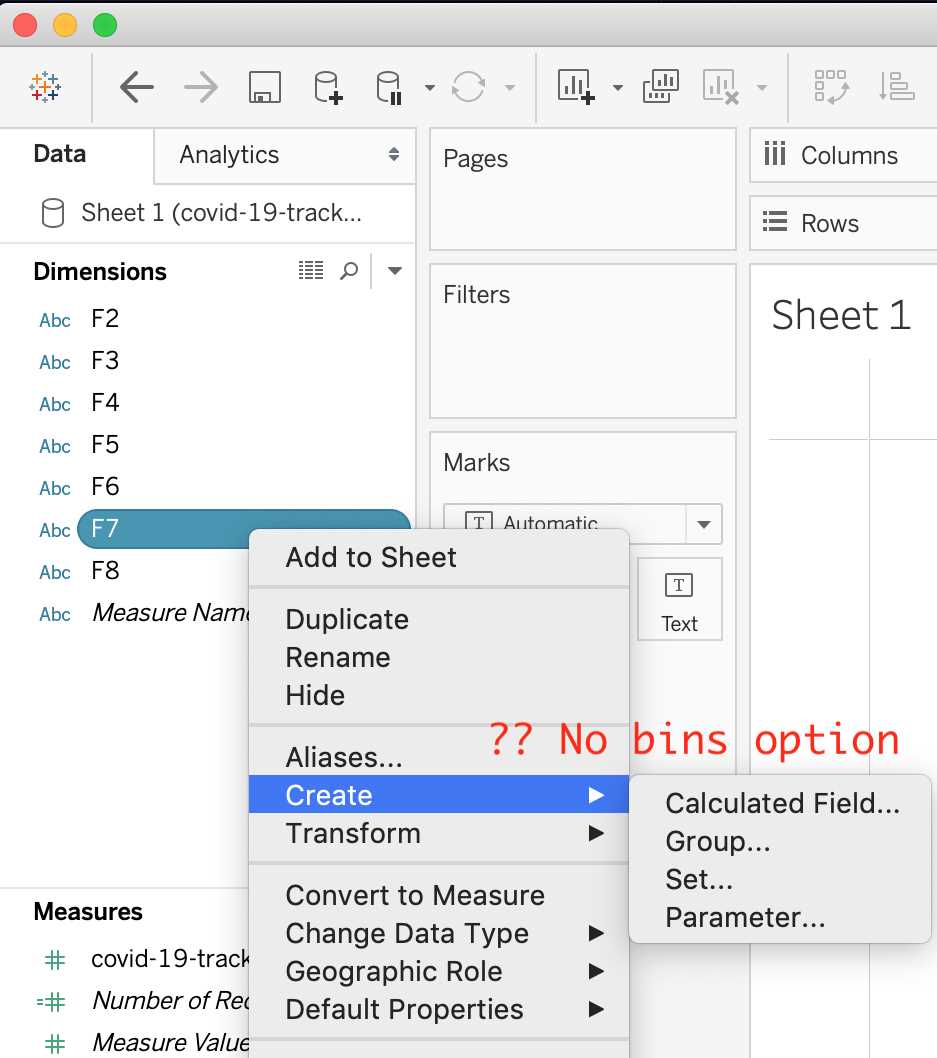The width and height of the screenshot is (937, 1058).
Task: Open the Marks type Automatic dropdown
Action: coord(703,524)
